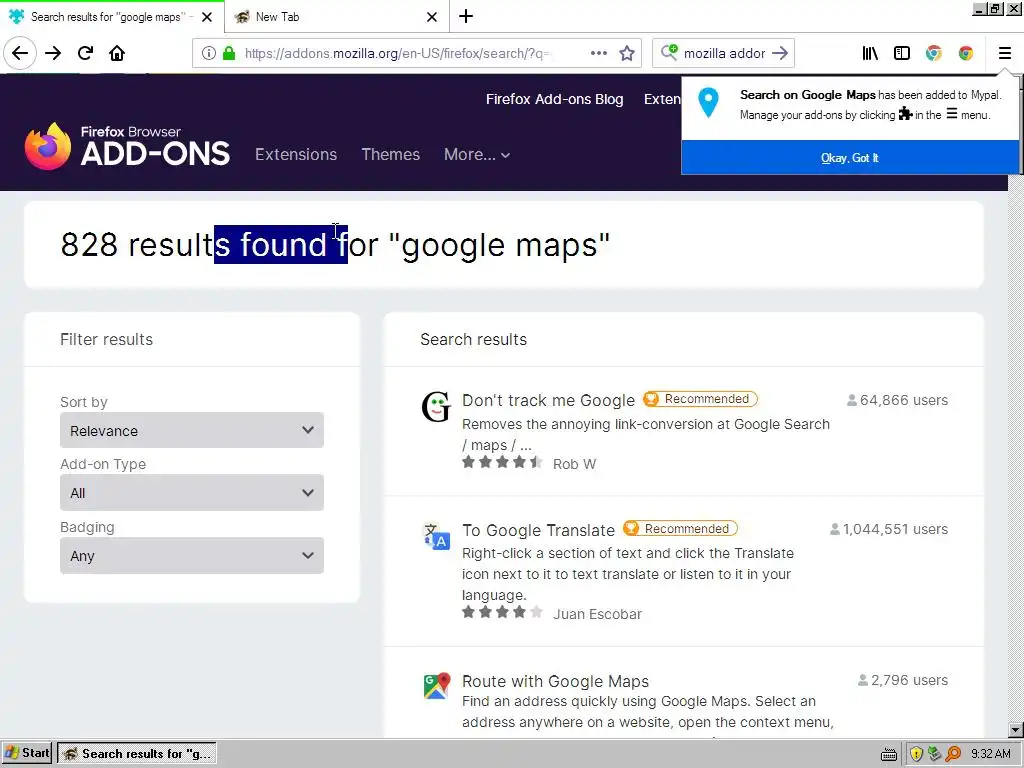The width and height of the screenshot is (1024, 768).
Task: Open Extensions in site navigation
Action: 296,155
